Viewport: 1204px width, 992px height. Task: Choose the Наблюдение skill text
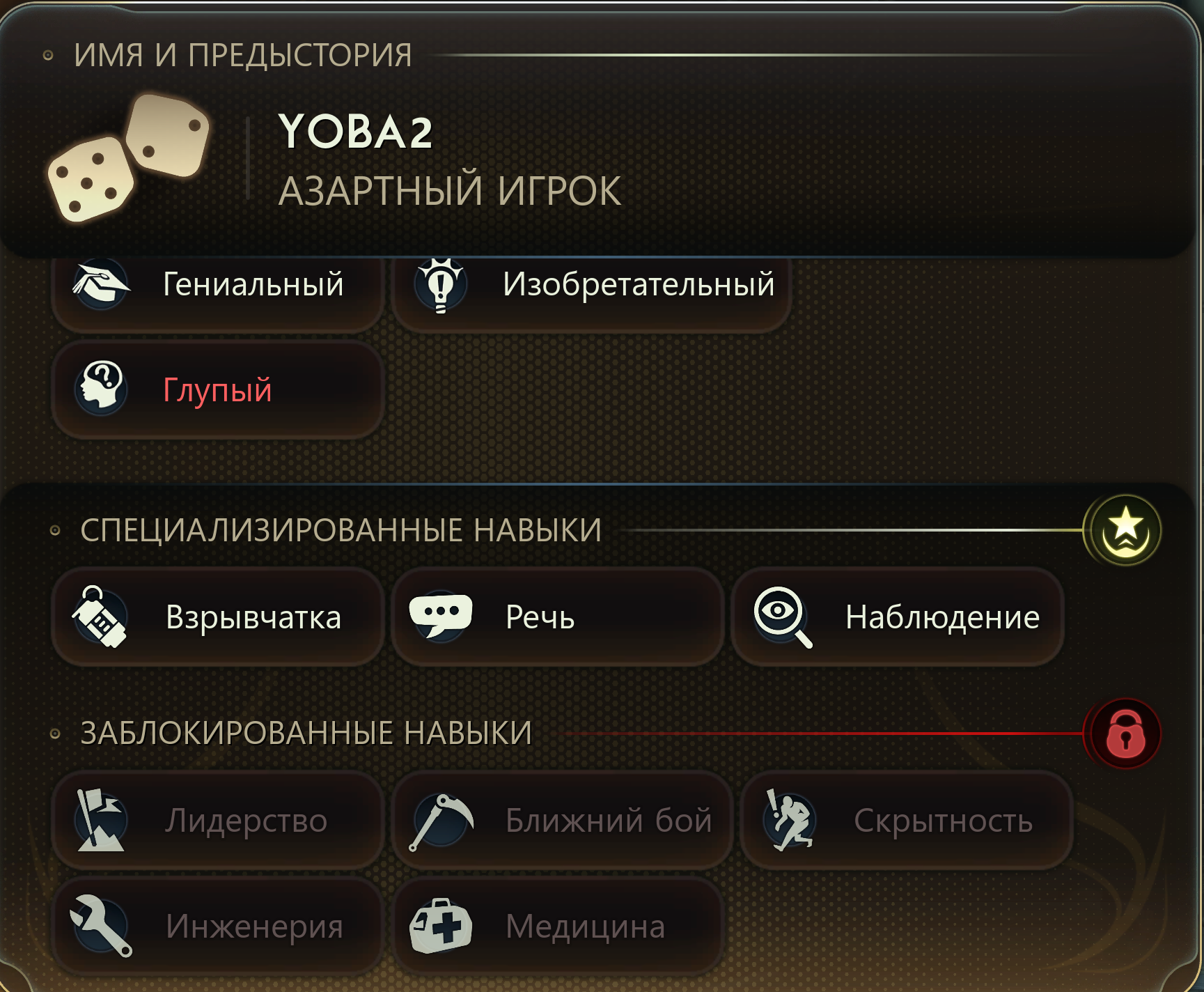pos(942,617)
